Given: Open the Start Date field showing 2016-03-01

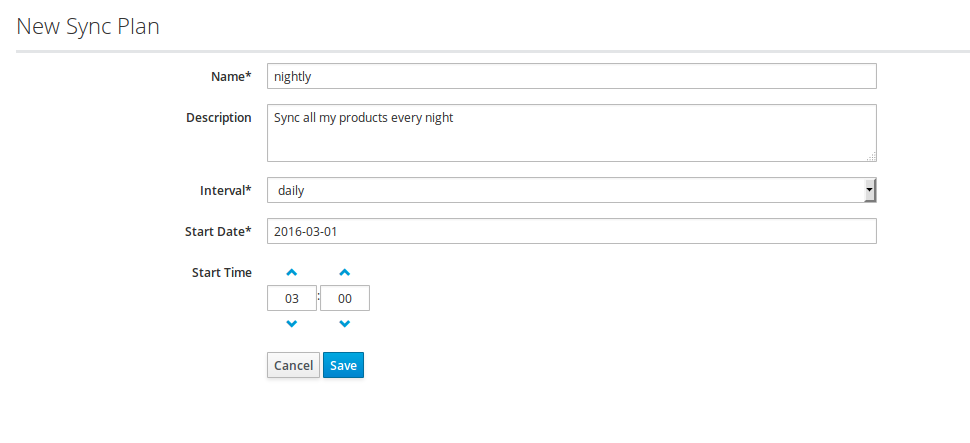Looking at the screenshot, I should pyautogui.click(x=571, y=231).
